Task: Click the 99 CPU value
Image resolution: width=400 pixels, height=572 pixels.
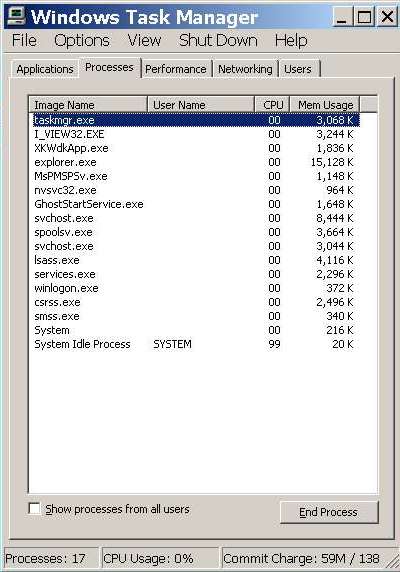Action: coord(274,344)
